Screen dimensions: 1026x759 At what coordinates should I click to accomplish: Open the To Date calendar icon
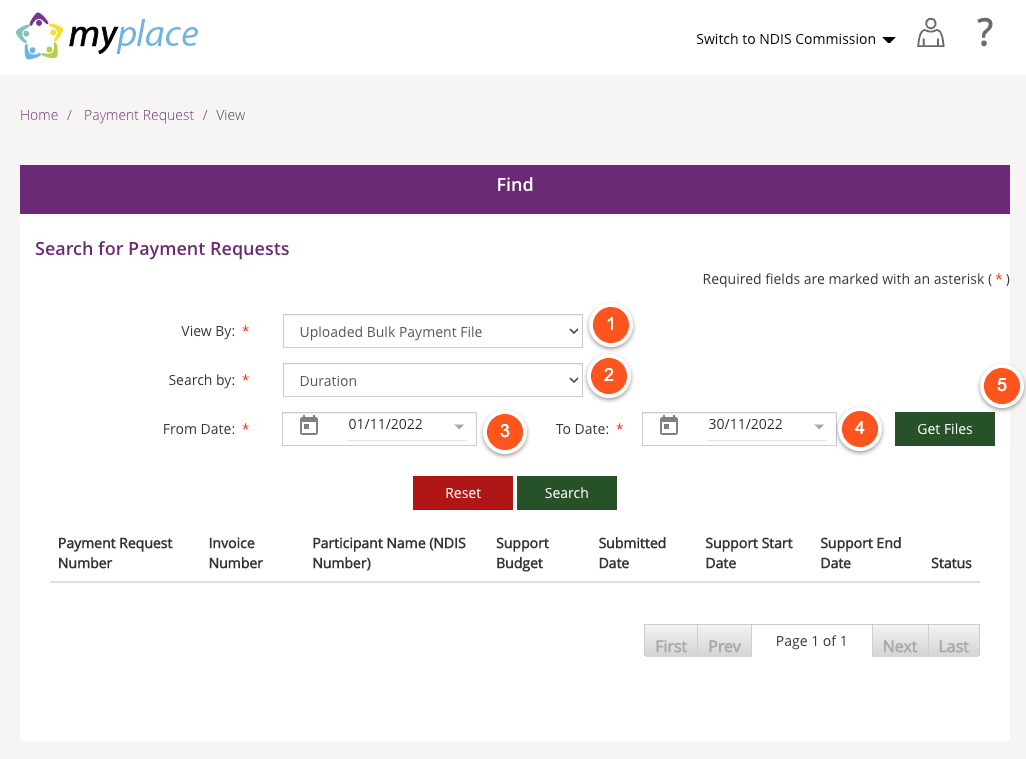669,426
